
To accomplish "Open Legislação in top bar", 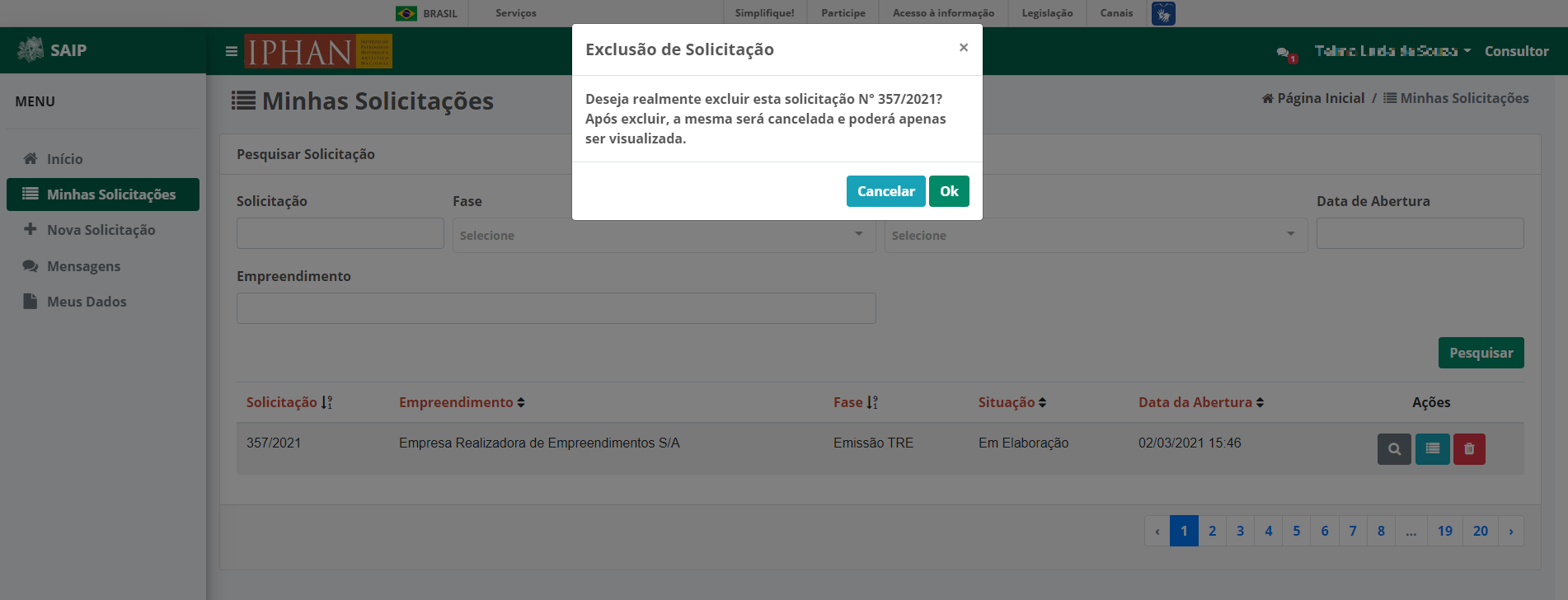I will [1047, 13].
